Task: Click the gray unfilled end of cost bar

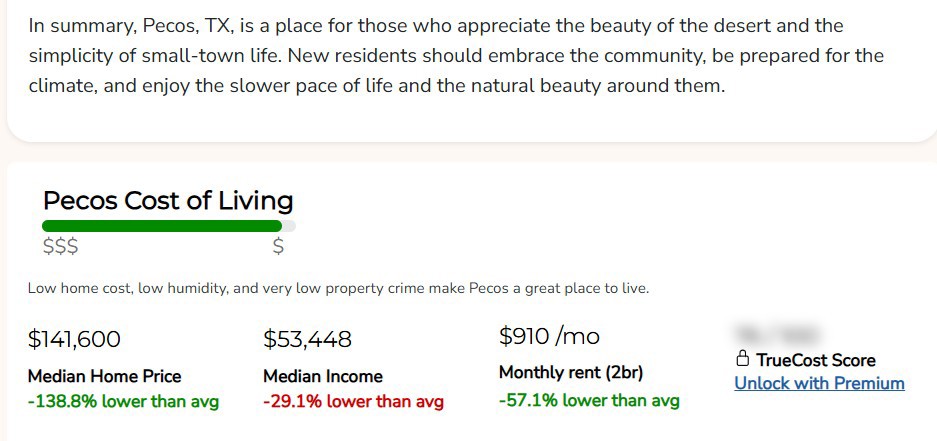Action: (x=289, y=226)
